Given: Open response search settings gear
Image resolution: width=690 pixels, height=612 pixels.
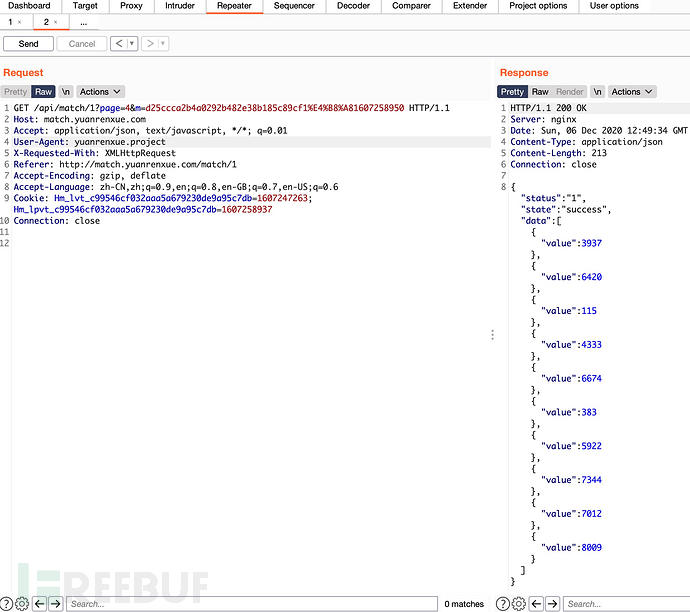Looking at the screenshot, I should point(518,603).
